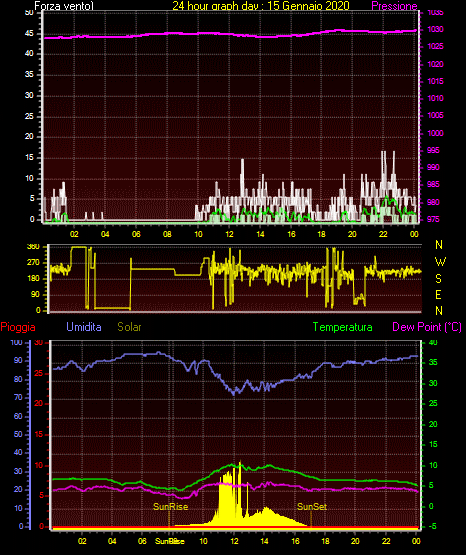The height and width of the screenshot is (555, 466).
Task: Click the E compass label beside the wind direction graph
Action: 438,294
